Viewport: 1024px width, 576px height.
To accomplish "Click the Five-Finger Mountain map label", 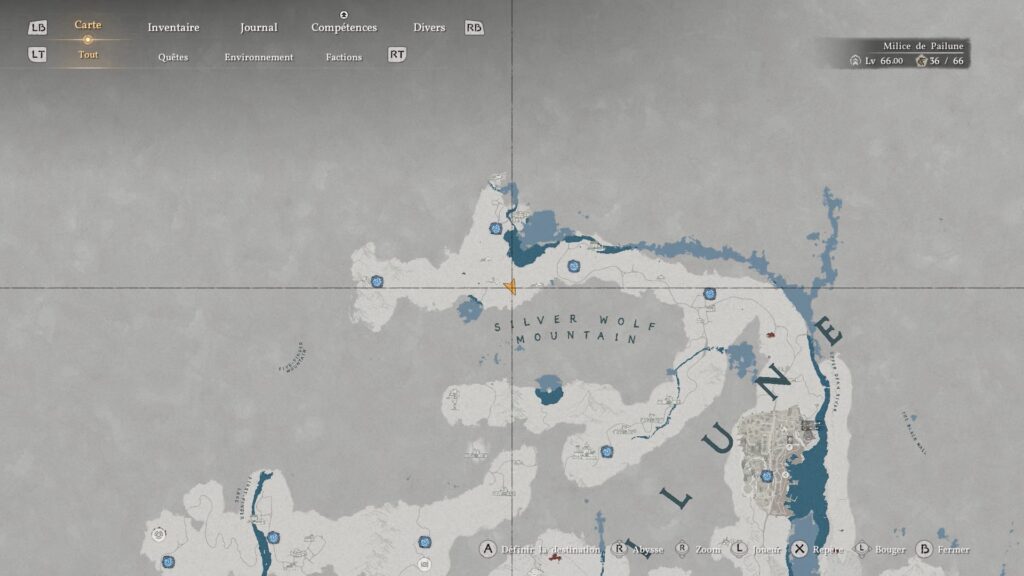I will coord(293,358).
